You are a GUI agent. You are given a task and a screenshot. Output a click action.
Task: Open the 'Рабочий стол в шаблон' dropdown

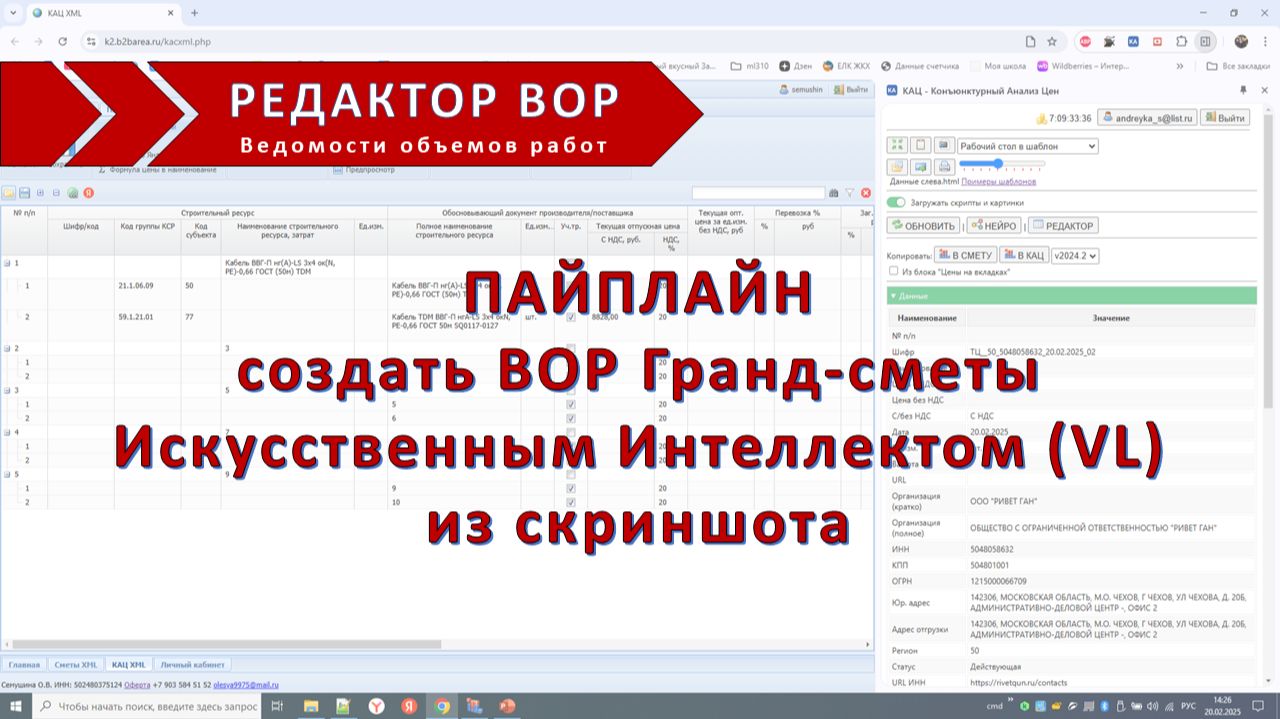1028,146
